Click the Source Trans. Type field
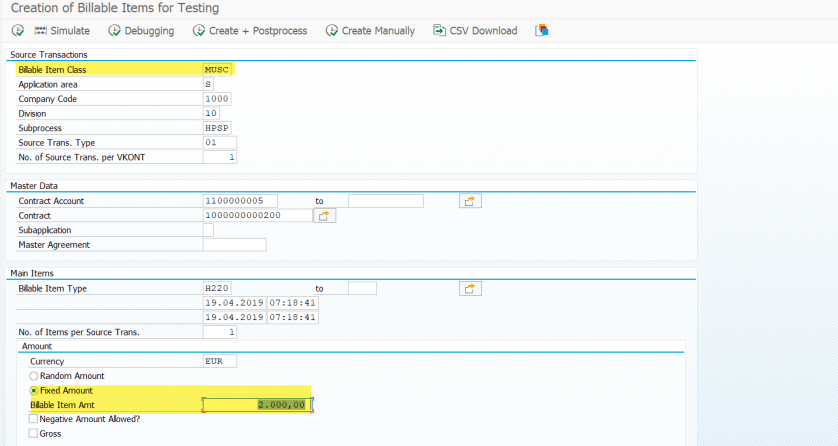Viewport: 838px width, 446px height. click(x=220, y=143)
